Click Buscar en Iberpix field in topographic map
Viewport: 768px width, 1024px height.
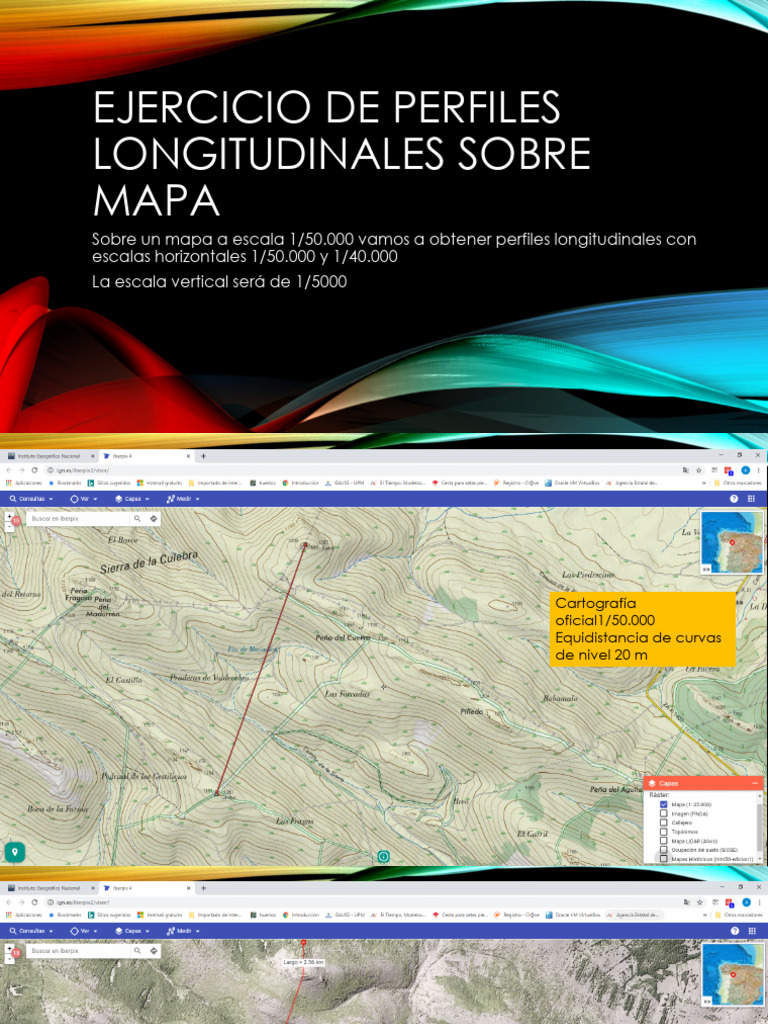coord(78,519)
